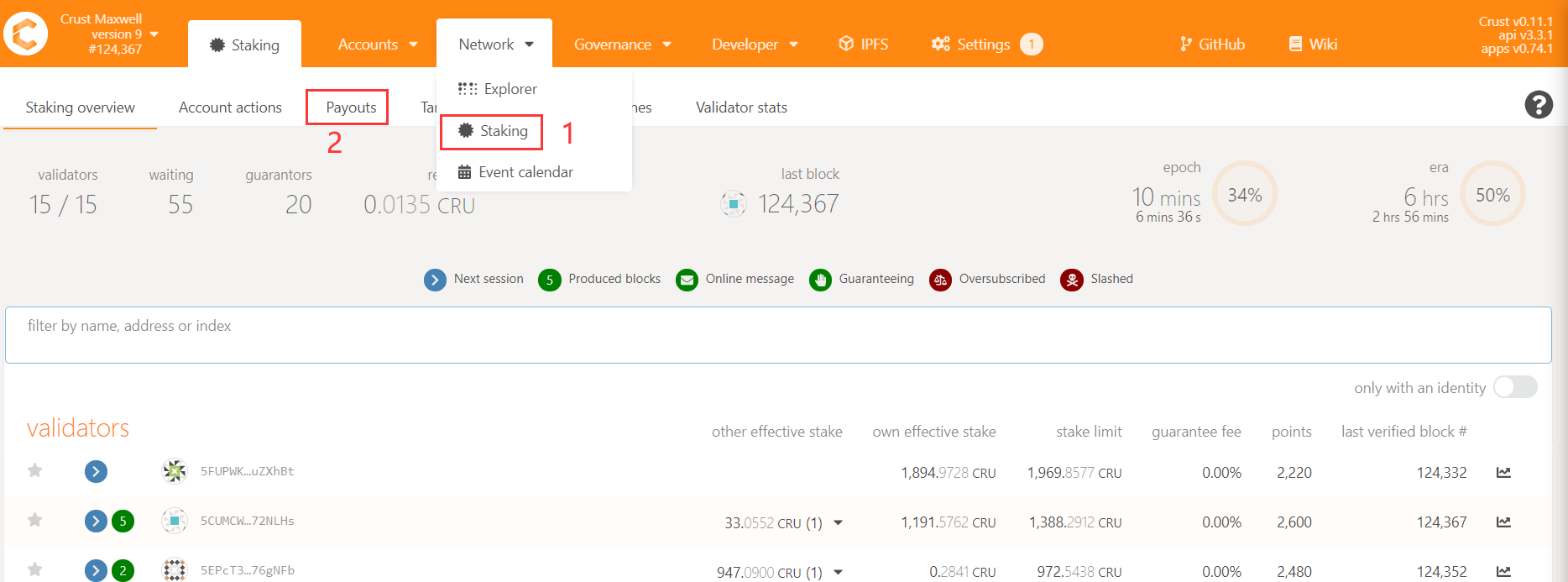Favorite validator 5FUPWK...uZXhBt with the star

(x=34, y=470)
